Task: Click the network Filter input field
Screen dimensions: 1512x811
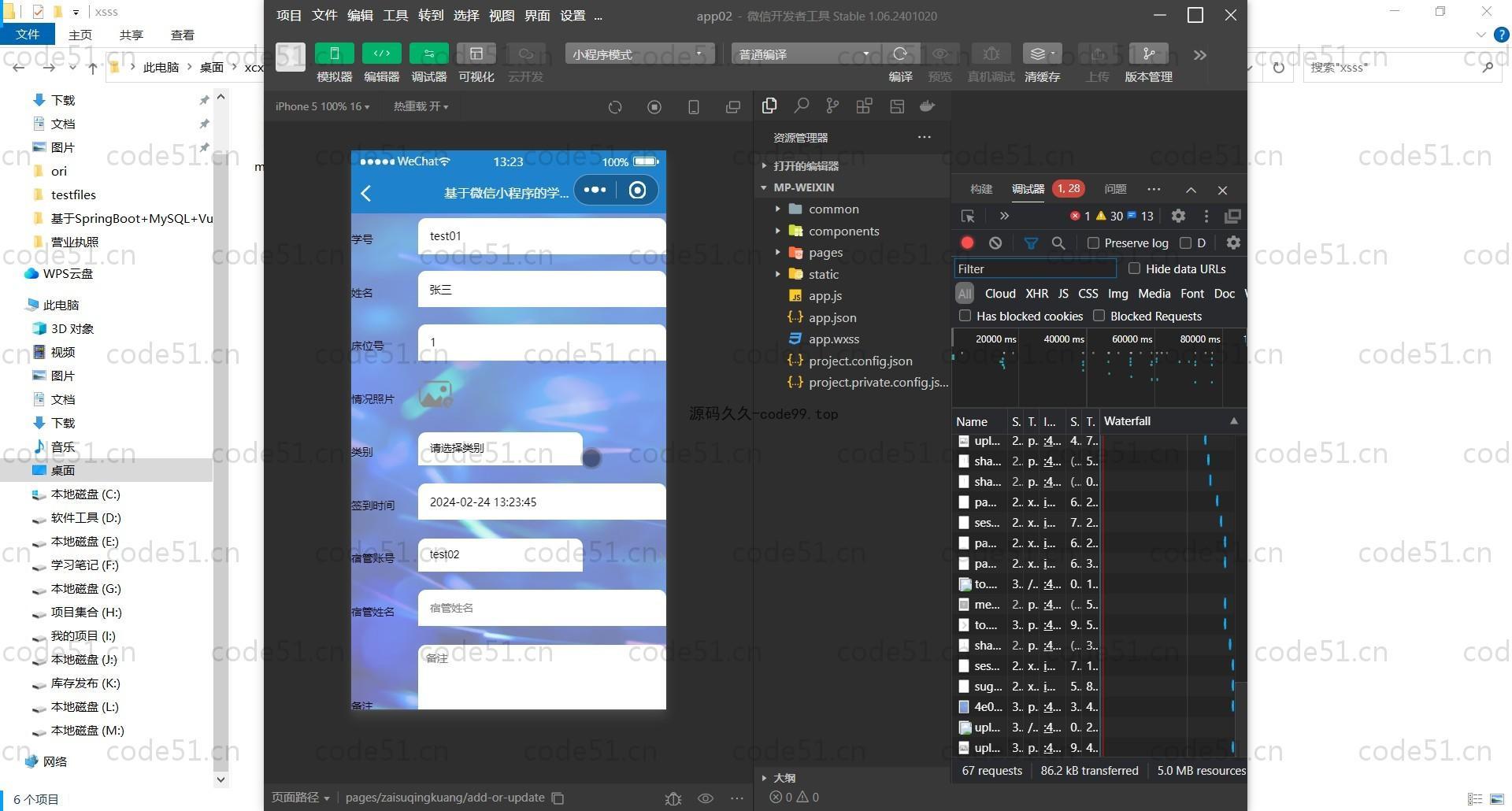Action: [1035, 268]
